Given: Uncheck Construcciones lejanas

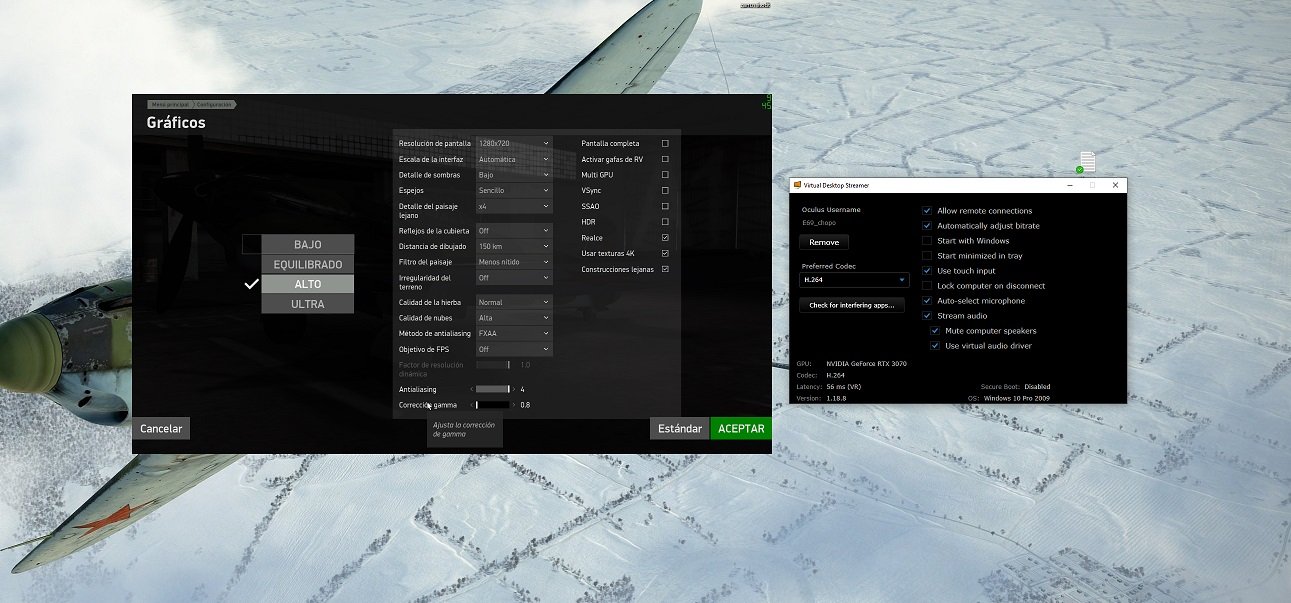Looking at the screenshot, I should (x=665, y=269).
